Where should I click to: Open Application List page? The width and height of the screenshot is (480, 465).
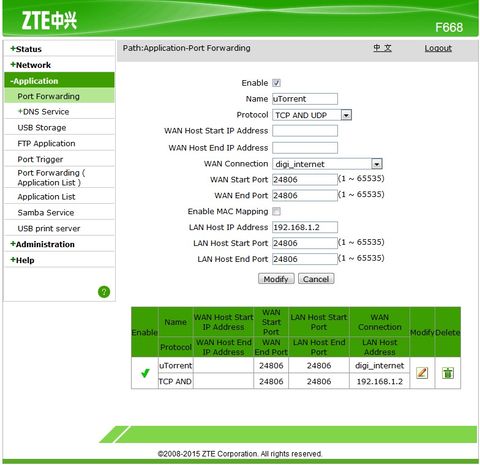(46, 197)
